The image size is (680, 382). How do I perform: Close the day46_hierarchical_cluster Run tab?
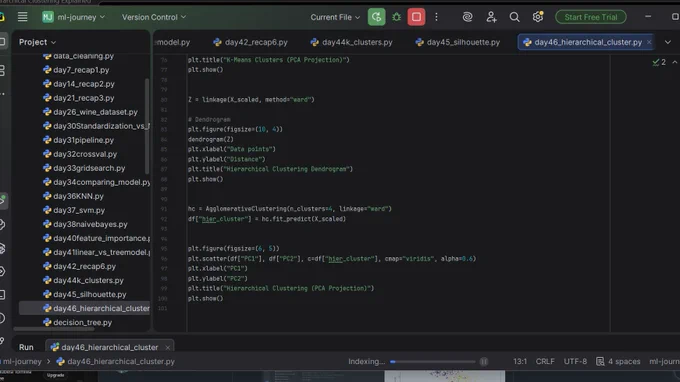(x=167, y=347)
